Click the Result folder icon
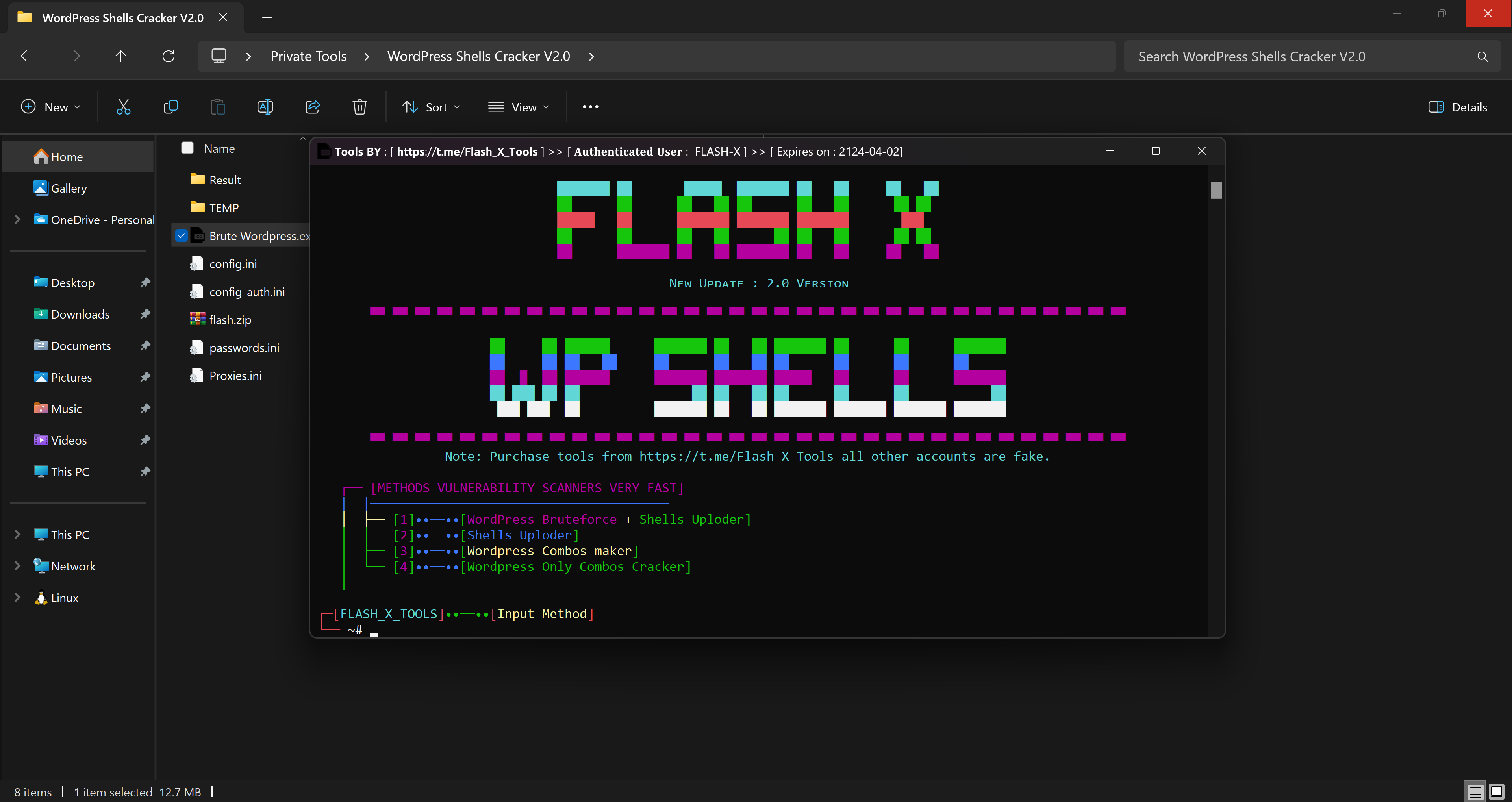Viewport: 1512px width, 802px height. tap(197, 180)
